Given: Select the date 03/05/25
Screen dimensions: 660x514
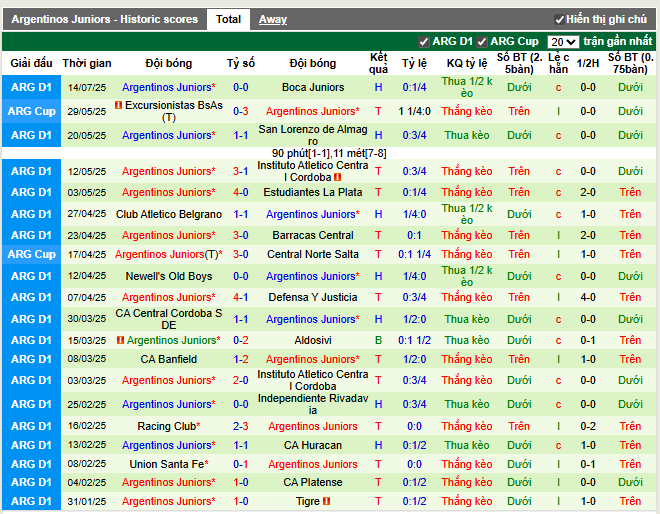Looking at the screenshot, I should point(87,192).
